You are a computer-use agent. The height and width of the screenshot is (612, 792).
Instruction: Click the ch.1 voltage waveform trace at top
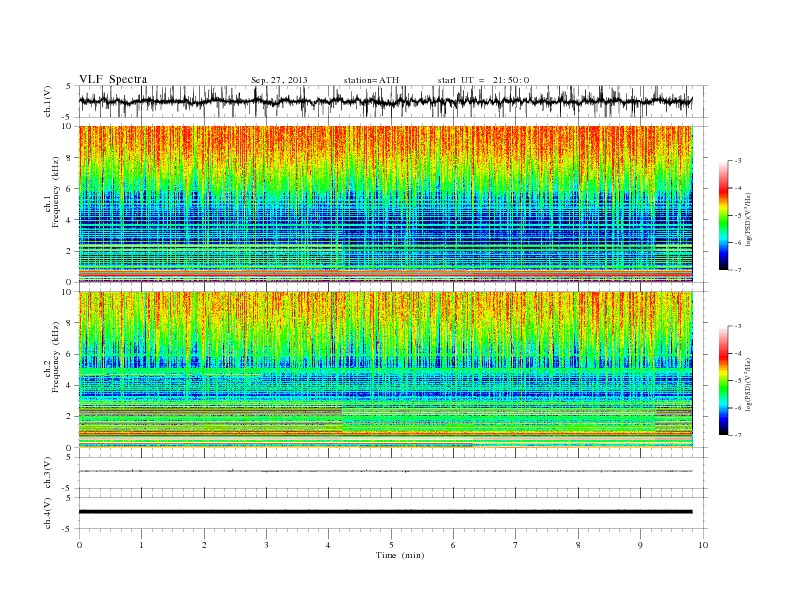coord(385,101)
